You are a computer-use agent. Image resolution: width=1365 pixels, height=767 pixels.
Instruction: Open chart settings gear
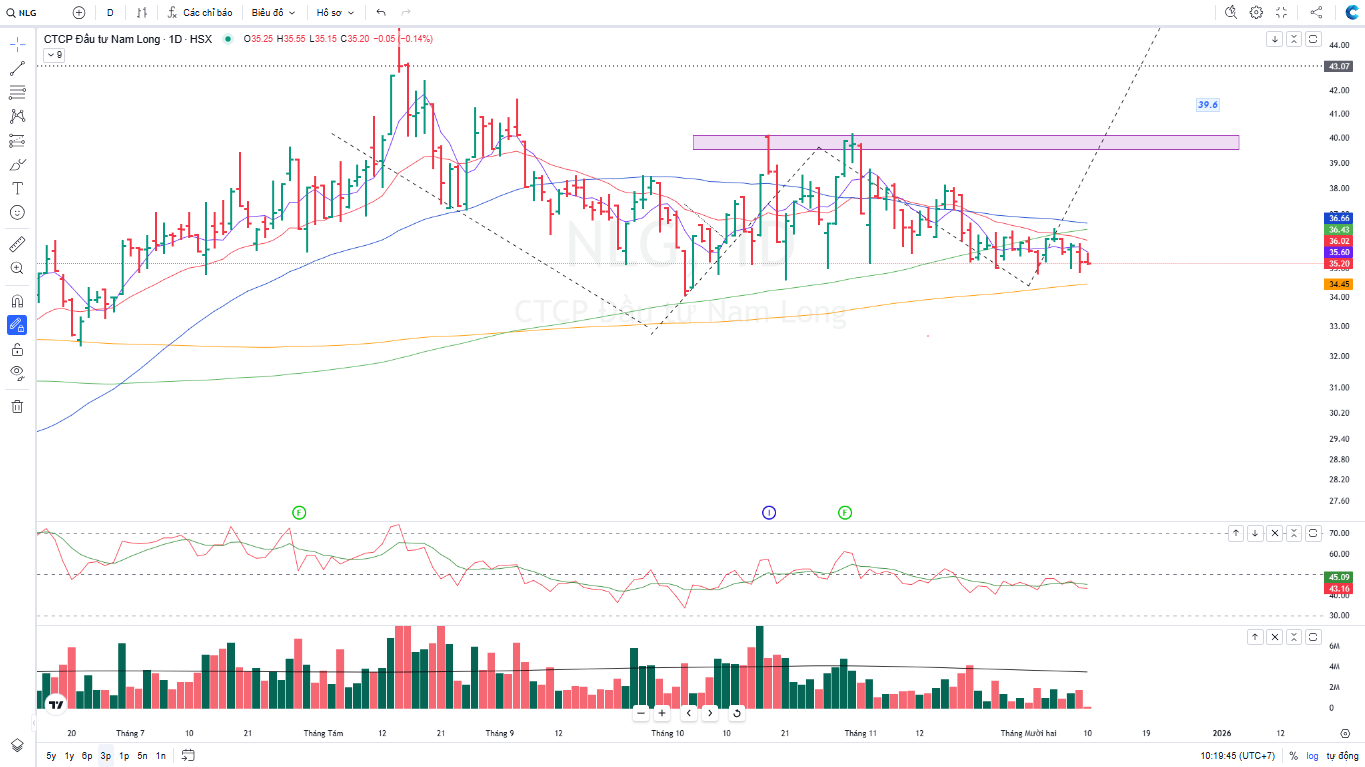point(1256,12)
